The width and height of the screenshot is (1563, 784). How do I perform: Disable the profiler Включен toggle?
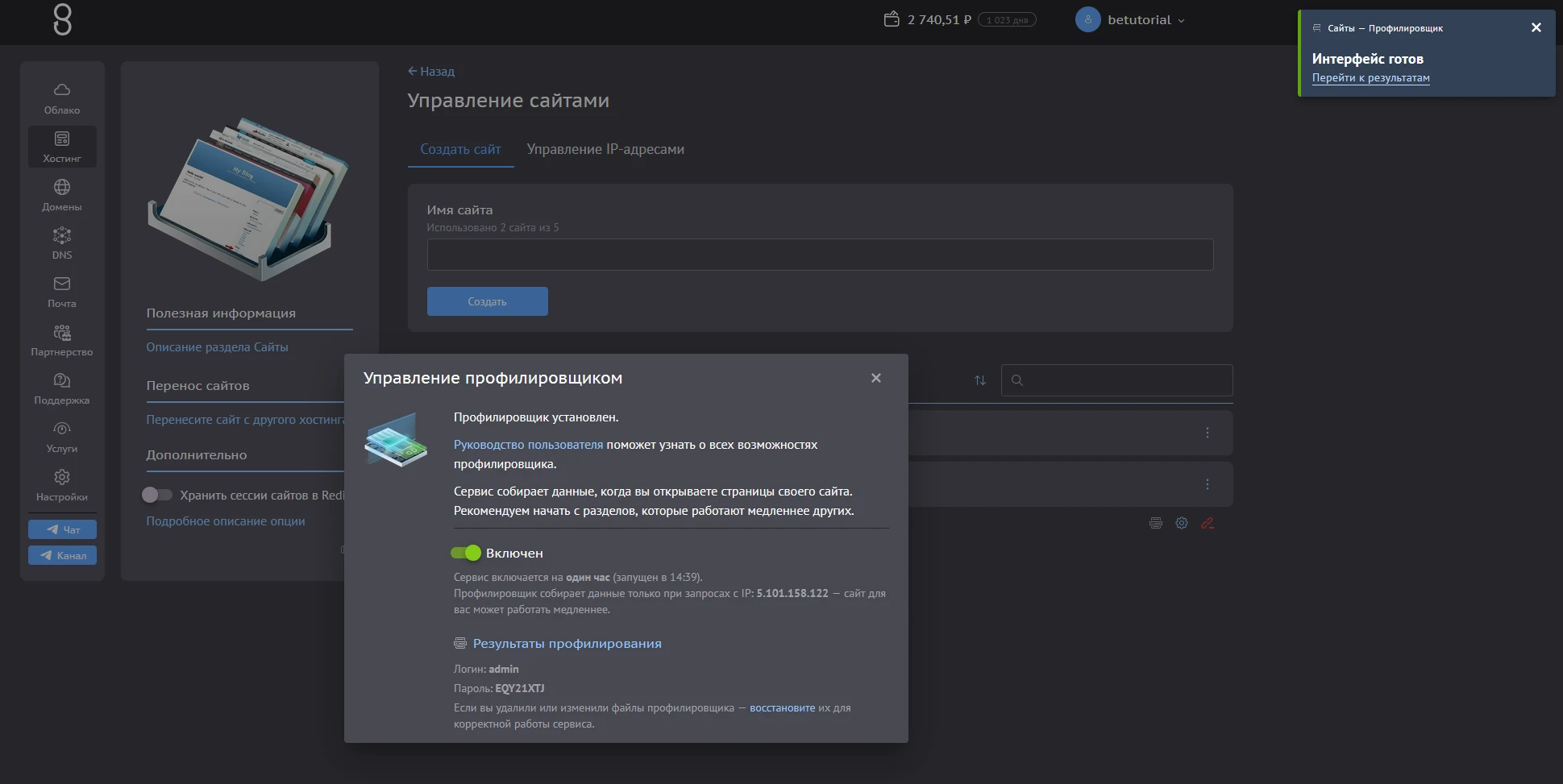[x=466, y=553]
